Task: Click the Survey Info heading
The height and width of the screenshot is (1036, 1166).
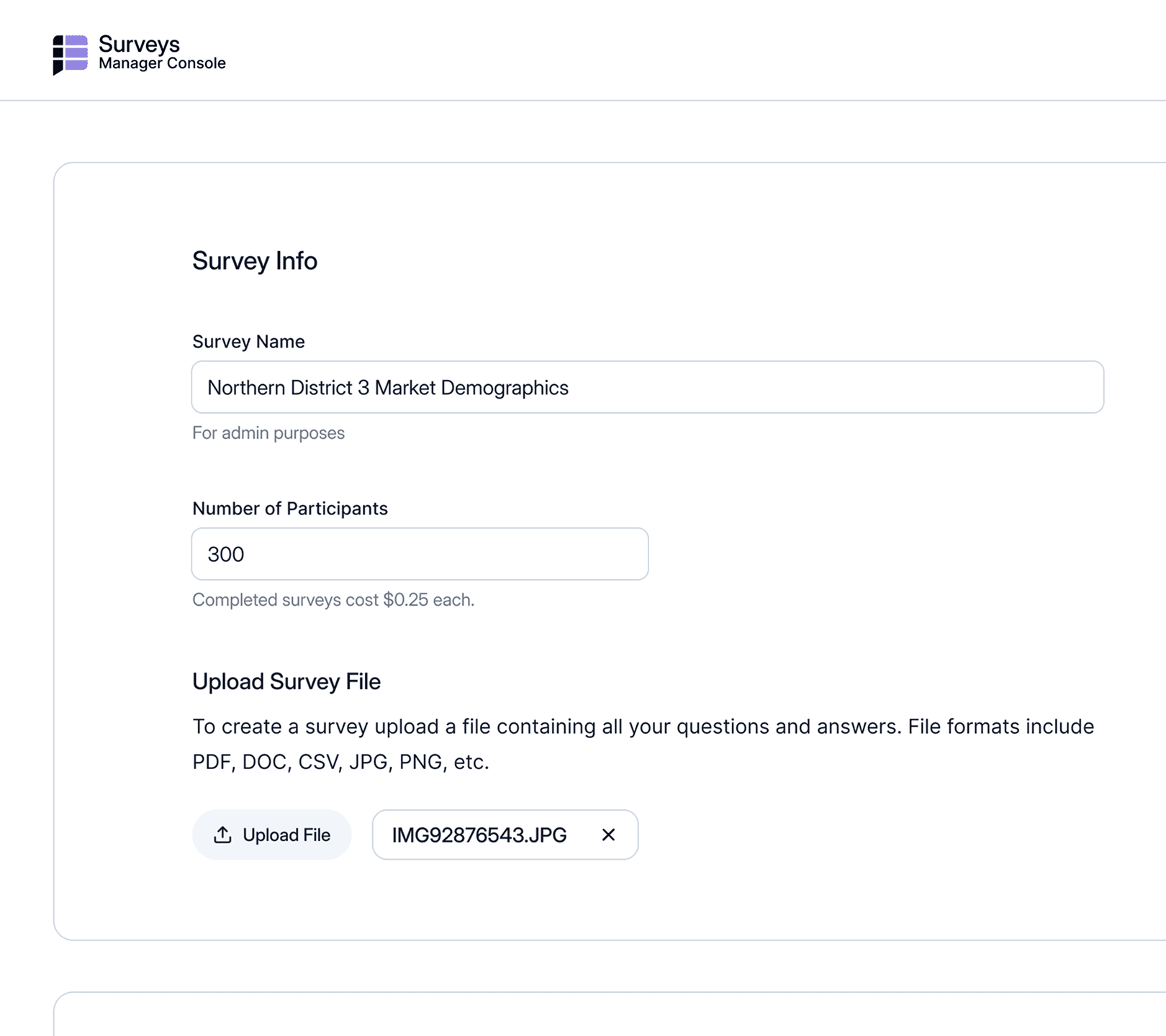Action: [x=255, y=260]
